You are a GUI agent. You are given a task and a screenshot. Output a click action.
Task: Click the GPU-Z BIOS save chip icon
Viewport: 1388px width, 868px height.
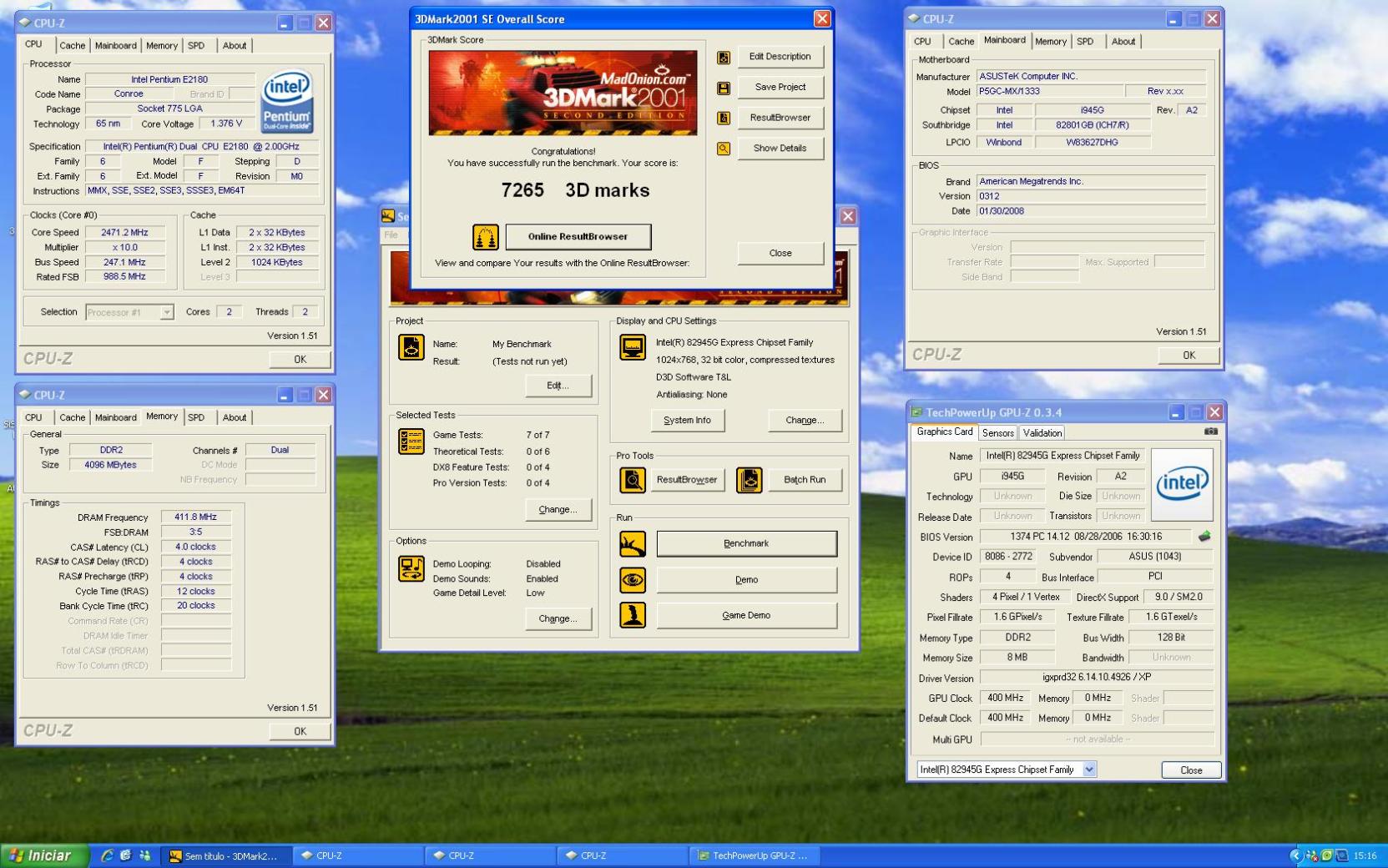click(1204, 537)
